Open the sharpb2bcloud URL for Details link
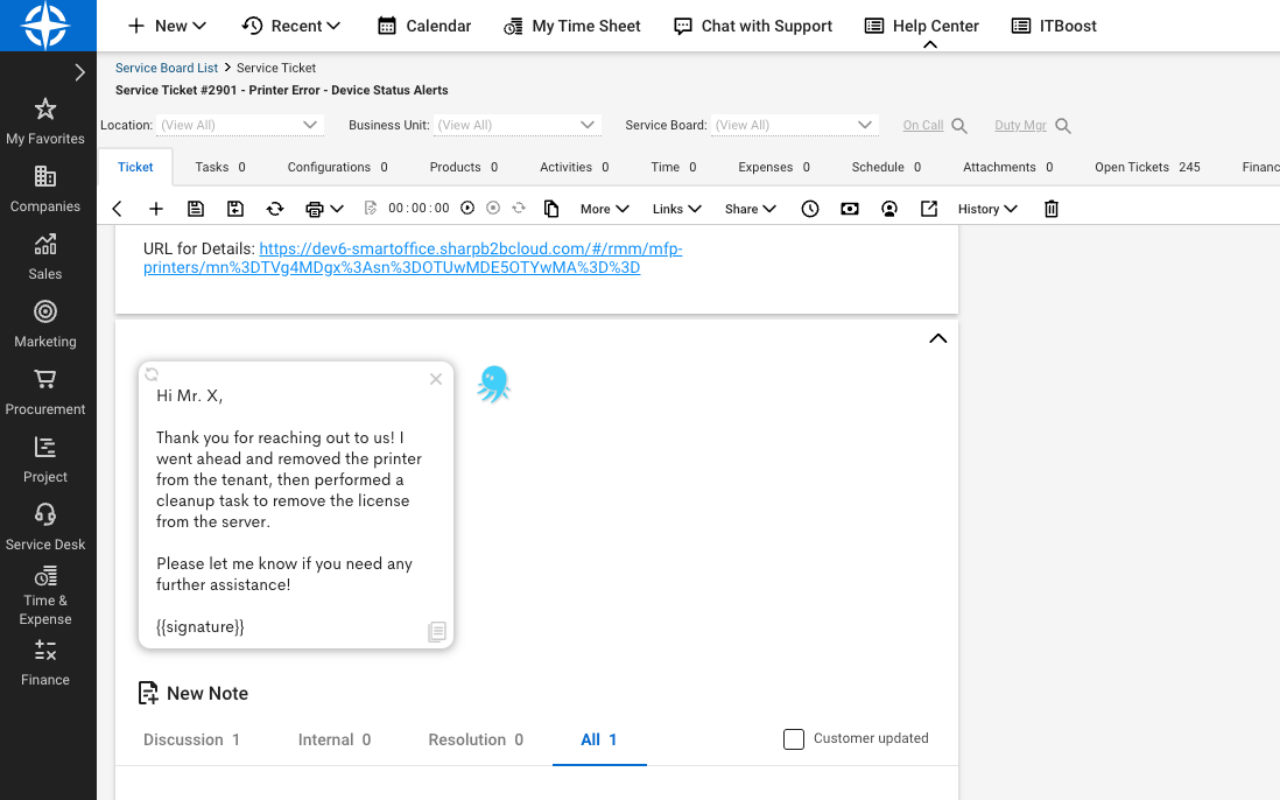Image resolution: width=1280 pixels, height=800 pixels. pyautogui.click(x=412, y=258)
